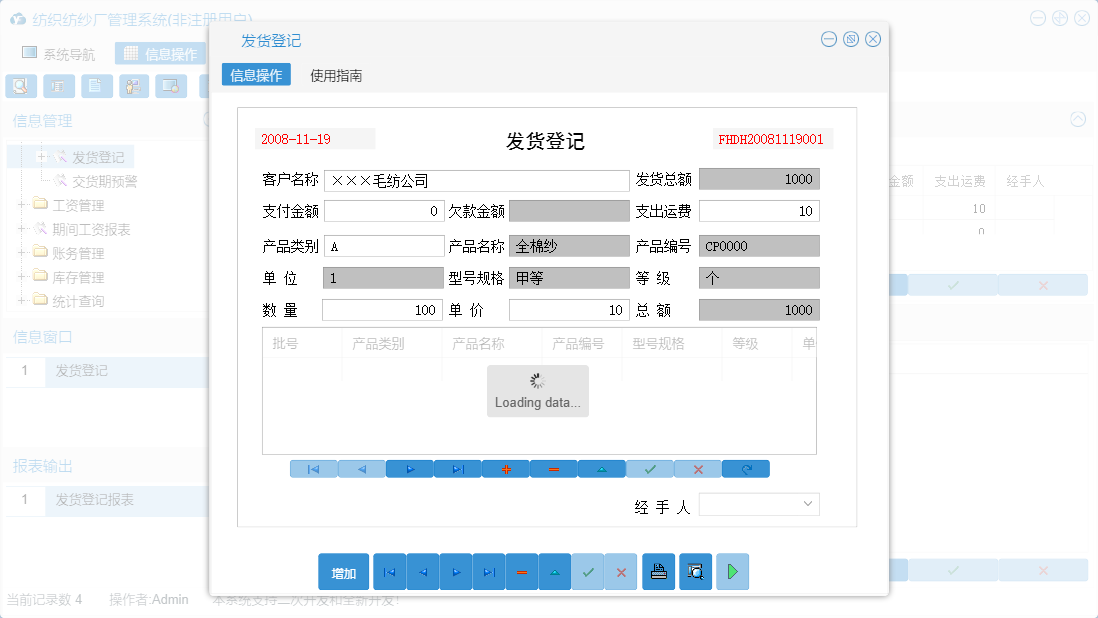Open the print preview icon

(x=695, y=571)
